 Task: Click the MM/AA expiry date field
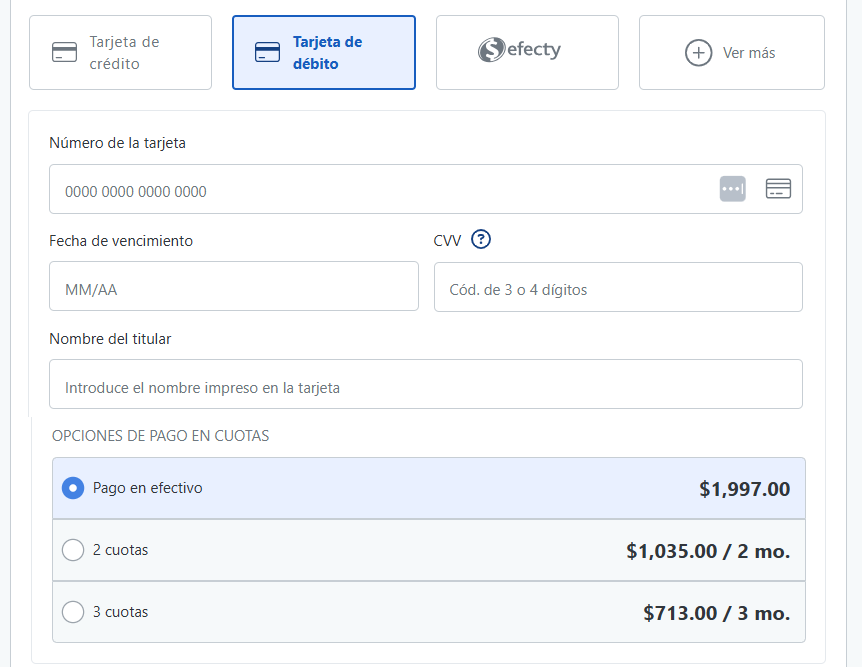(x=234, y=286)
